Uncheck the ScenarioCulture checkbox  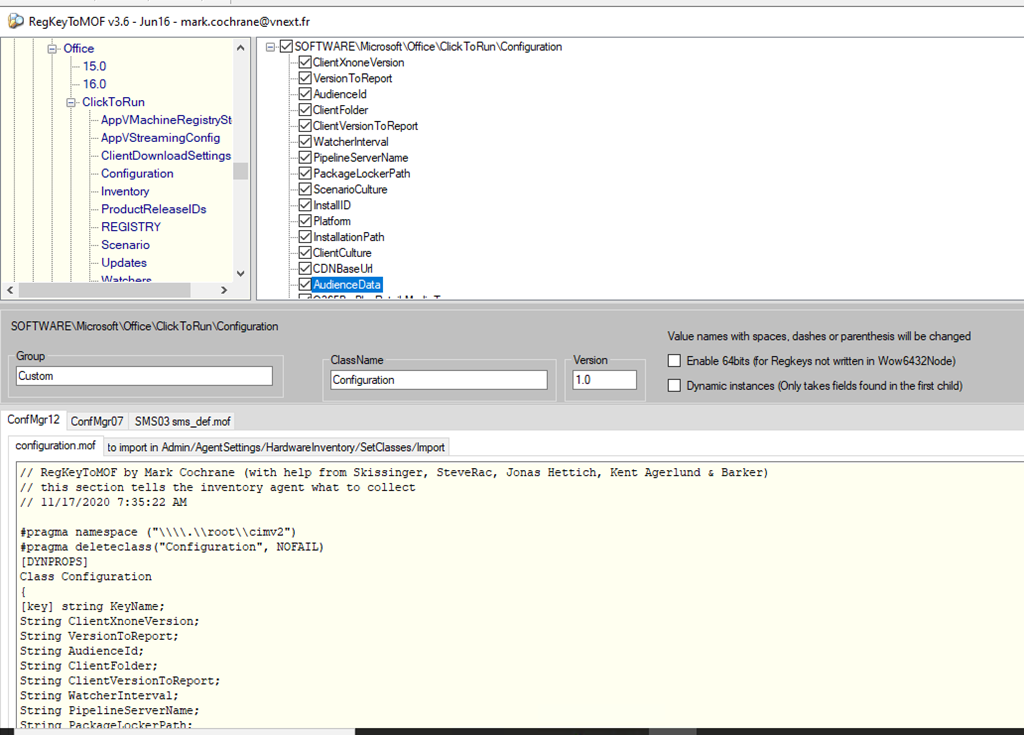point(305,189)
